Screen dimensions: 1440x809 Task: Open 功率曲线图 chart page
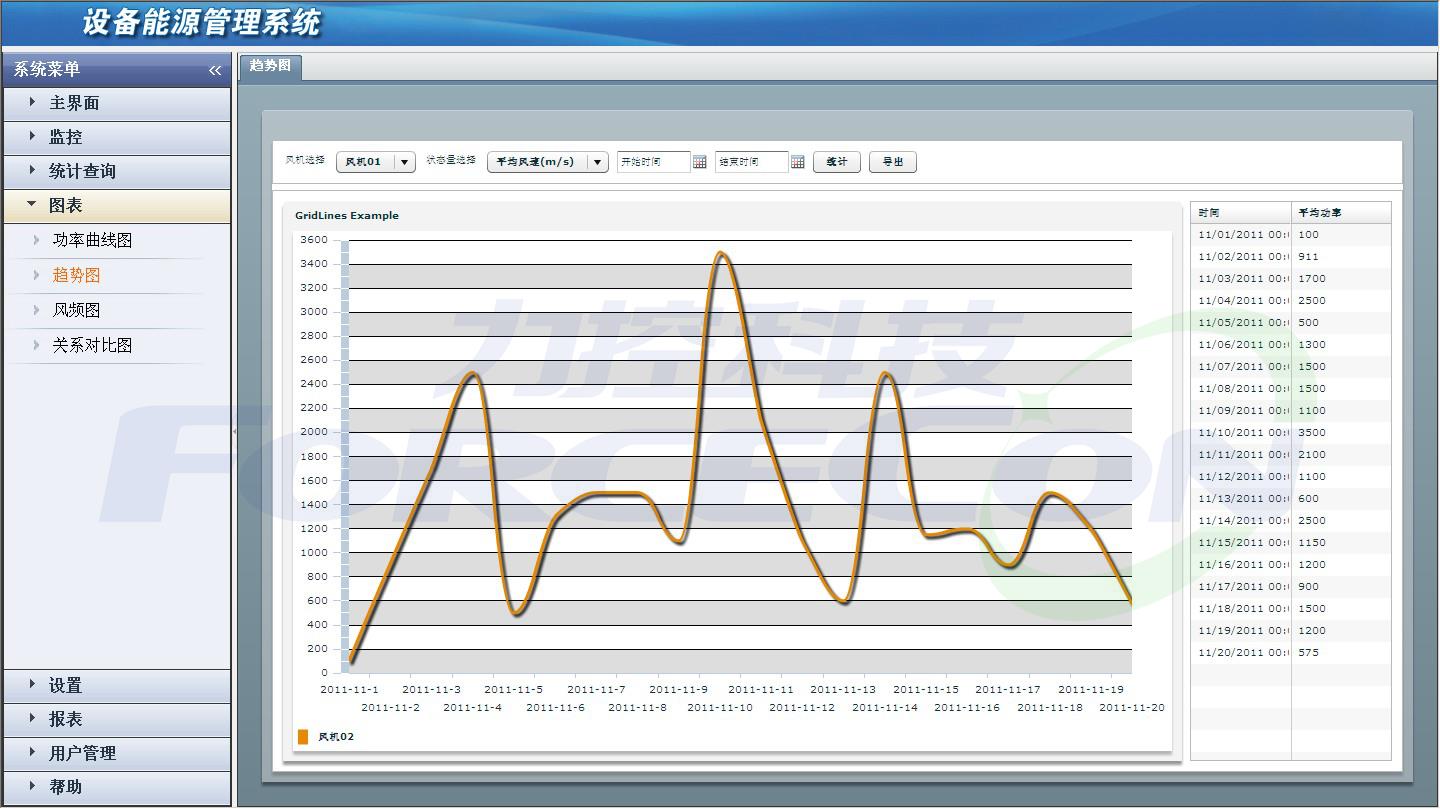coord(92,240)
